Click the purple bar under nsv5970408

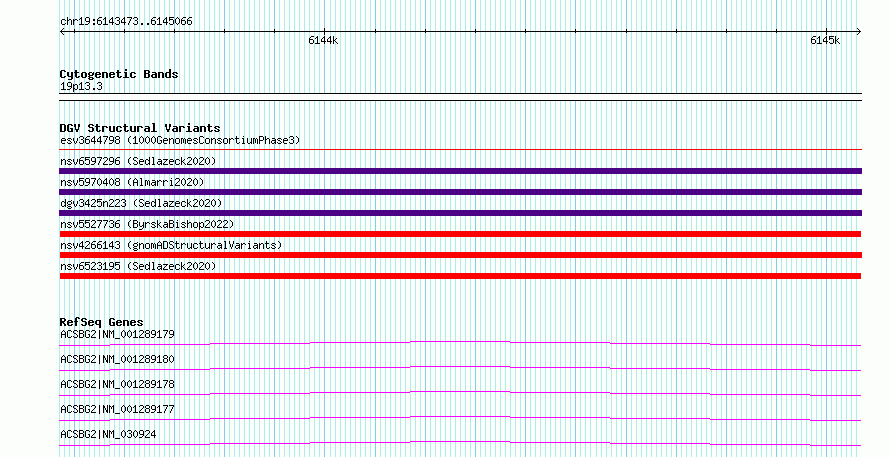460,192
